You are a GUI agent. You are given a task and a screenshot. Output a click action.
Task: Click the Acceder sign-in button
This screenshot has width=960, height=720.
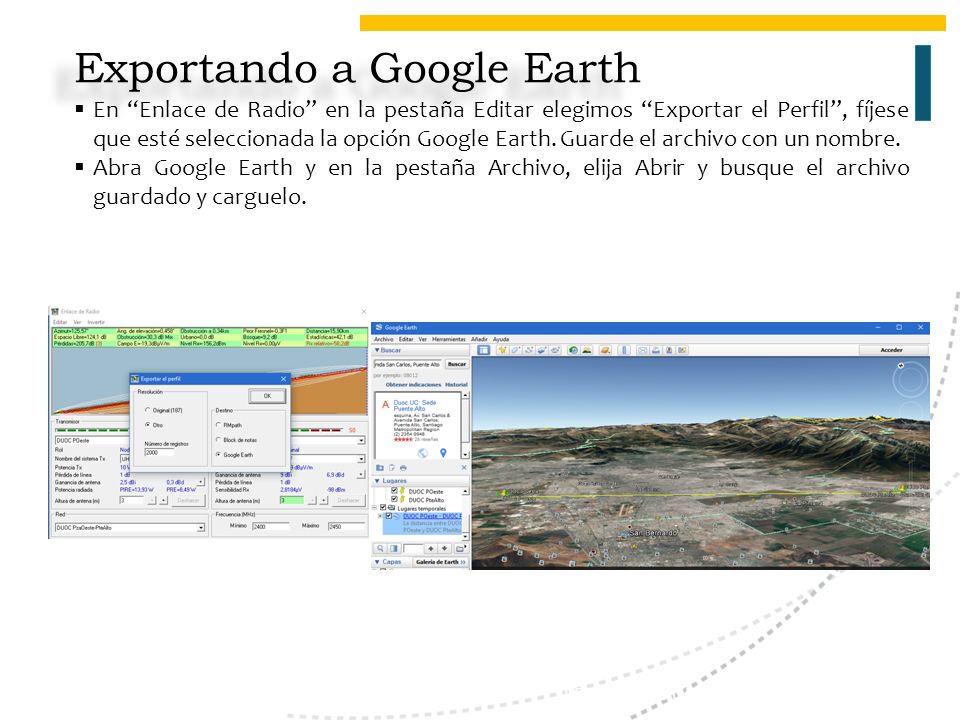coord(891,350)
